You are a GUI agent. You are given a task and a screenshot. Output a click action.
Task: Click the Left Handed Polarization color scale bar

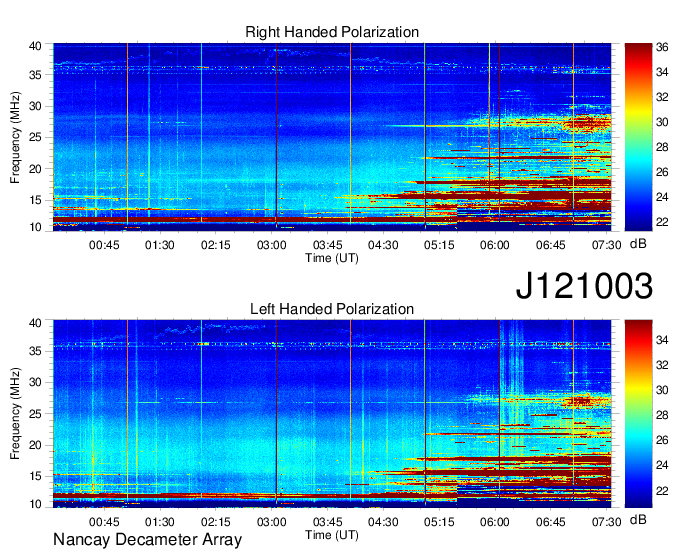click(638, 414)
